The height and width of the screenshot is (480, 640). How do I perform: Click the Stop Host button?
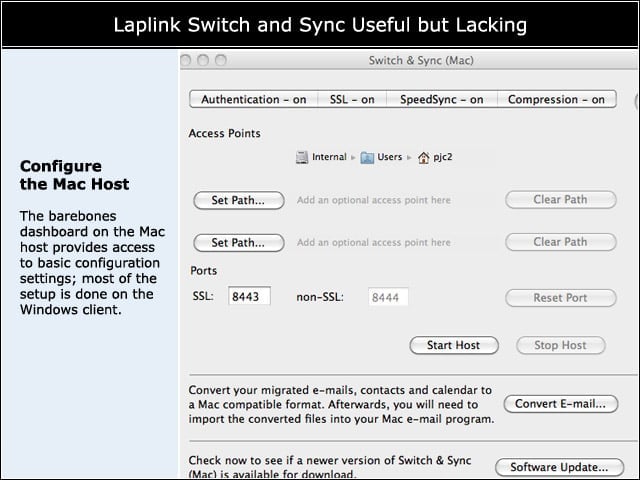point(561,345)
